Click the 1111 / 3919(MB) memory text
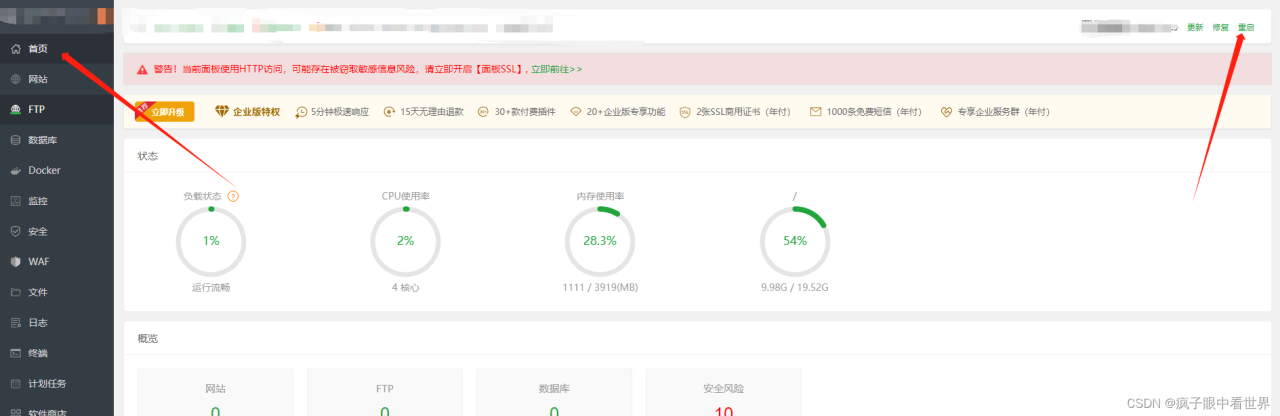 point(600,287)
